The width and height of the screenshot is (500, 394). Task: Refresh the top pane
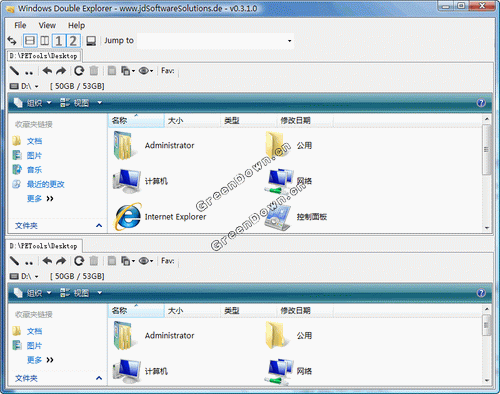(79, 71)
